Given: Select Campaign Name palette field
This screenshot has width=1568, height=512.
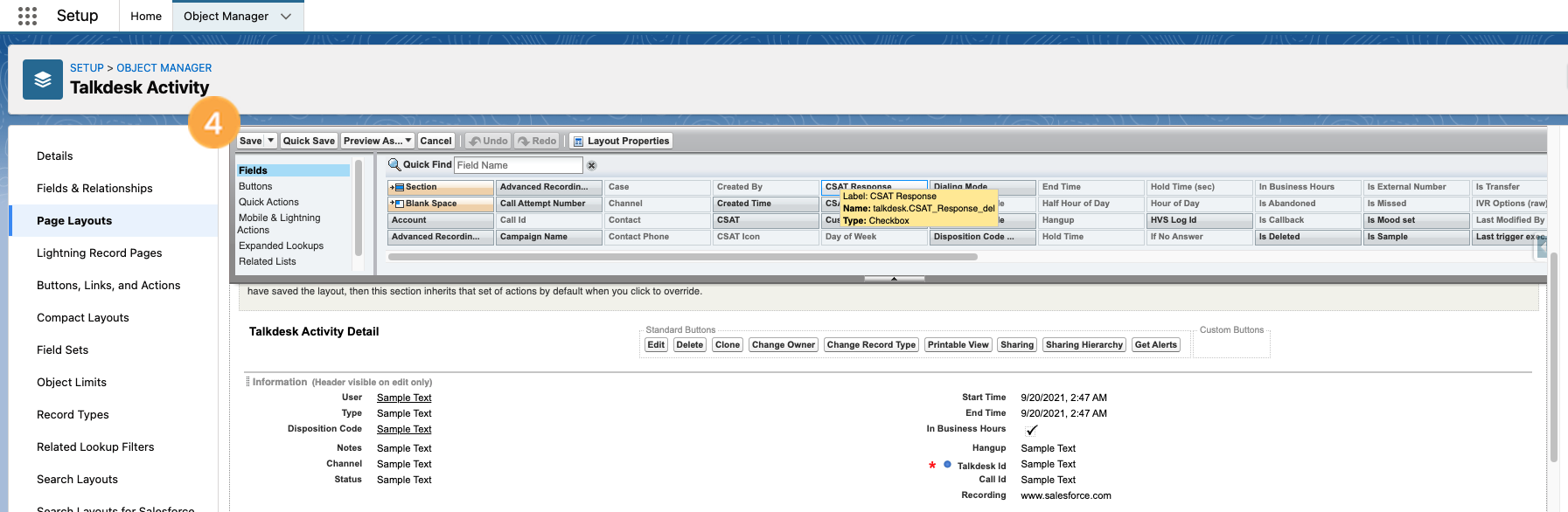Looking at the screenshot, I should coord(549,237).
